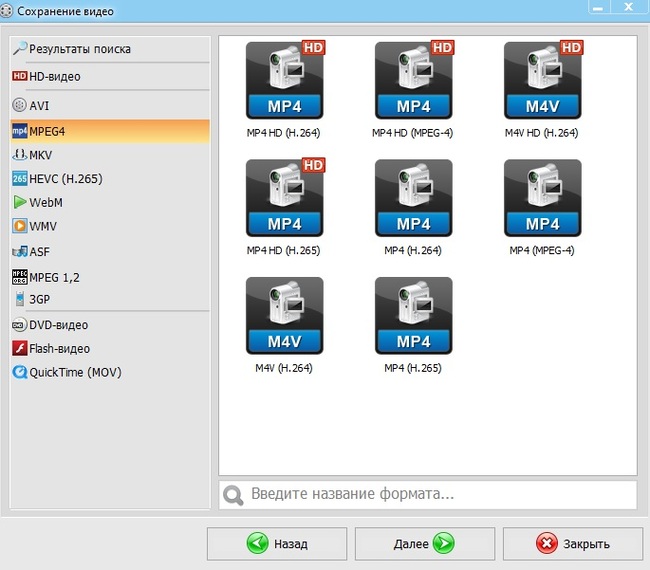The height and width of the screenshot is (570, 650).
Task: Choose the MP4 HD (MPEG-4) format icon
Action: click(x=414, y=80)
